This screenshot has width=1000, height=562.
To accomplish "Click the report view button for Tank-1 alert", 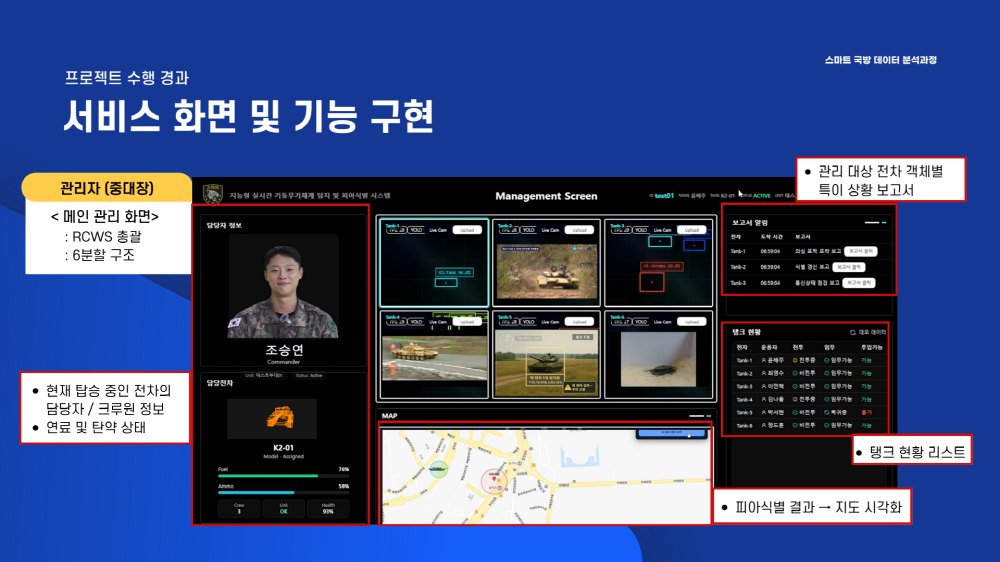I will click(860, 251).
